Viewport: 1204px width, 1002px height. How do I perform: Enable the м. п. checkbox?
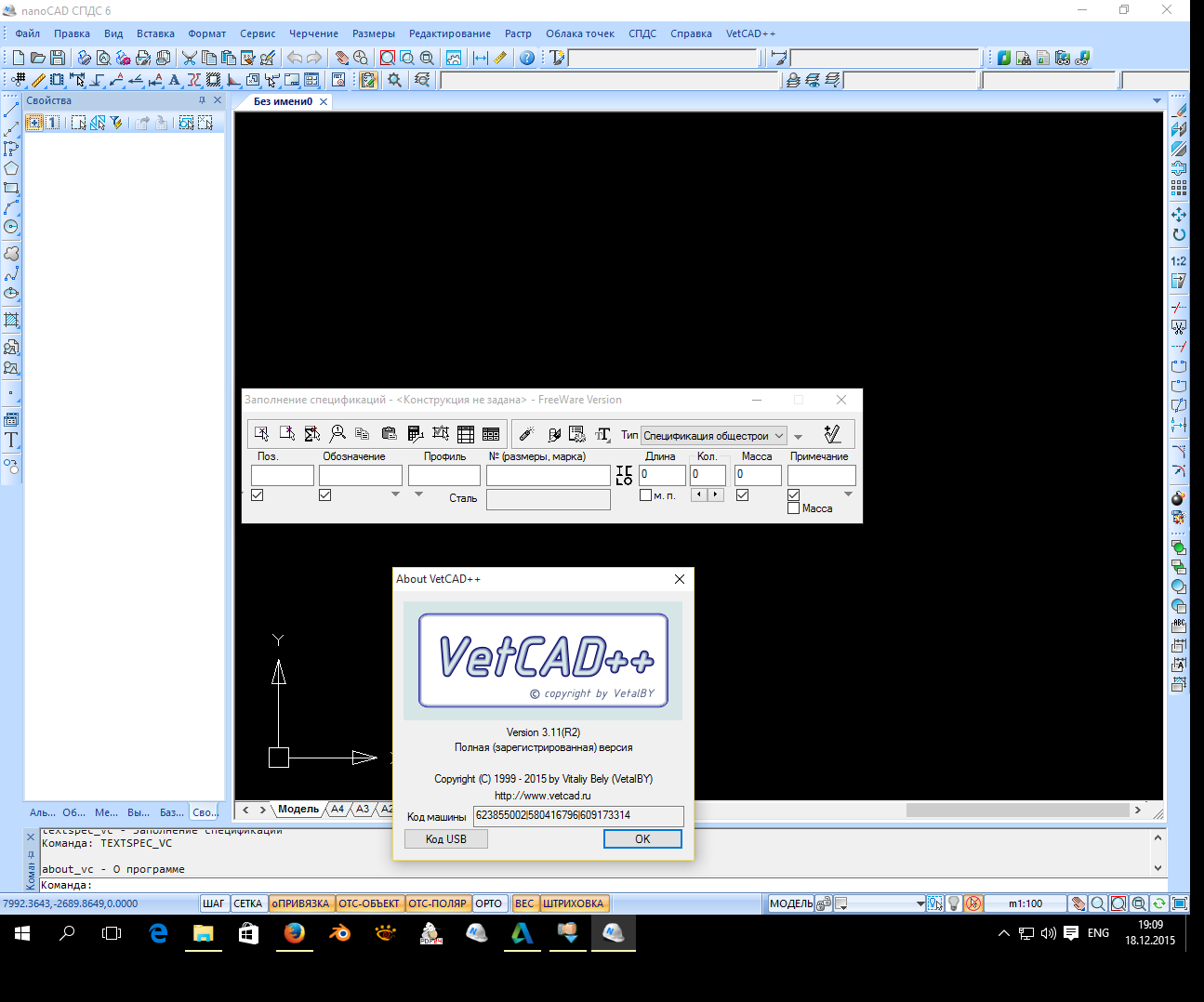645,495
